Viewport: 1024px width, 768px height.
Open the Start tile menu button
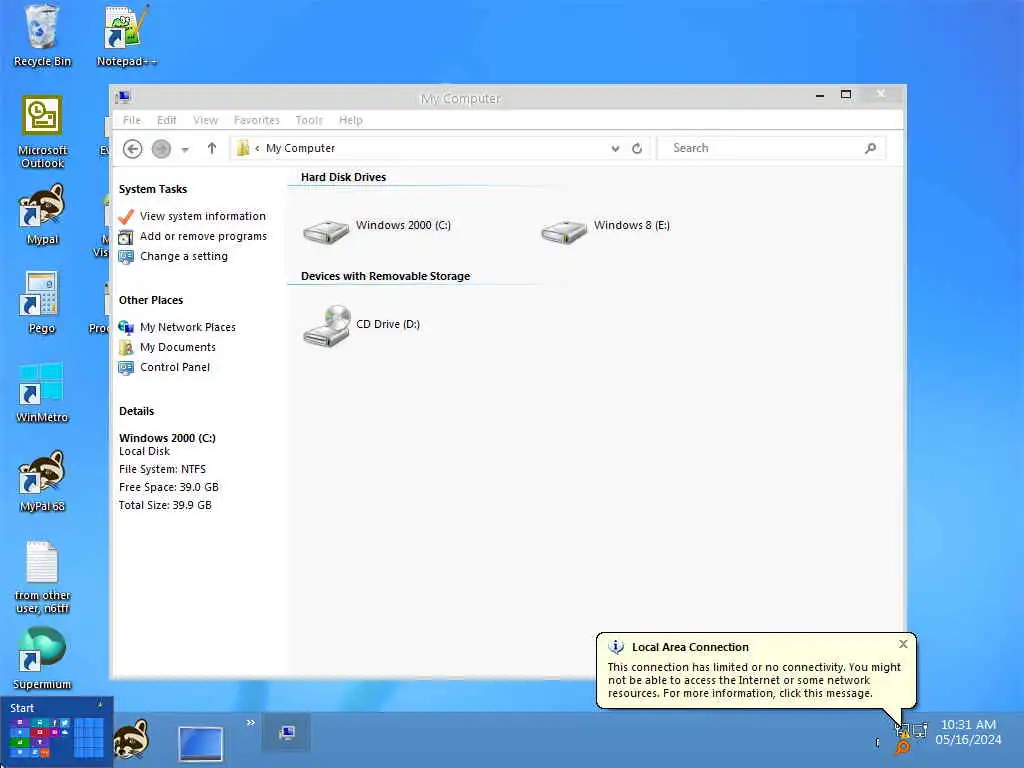point(57,732)
